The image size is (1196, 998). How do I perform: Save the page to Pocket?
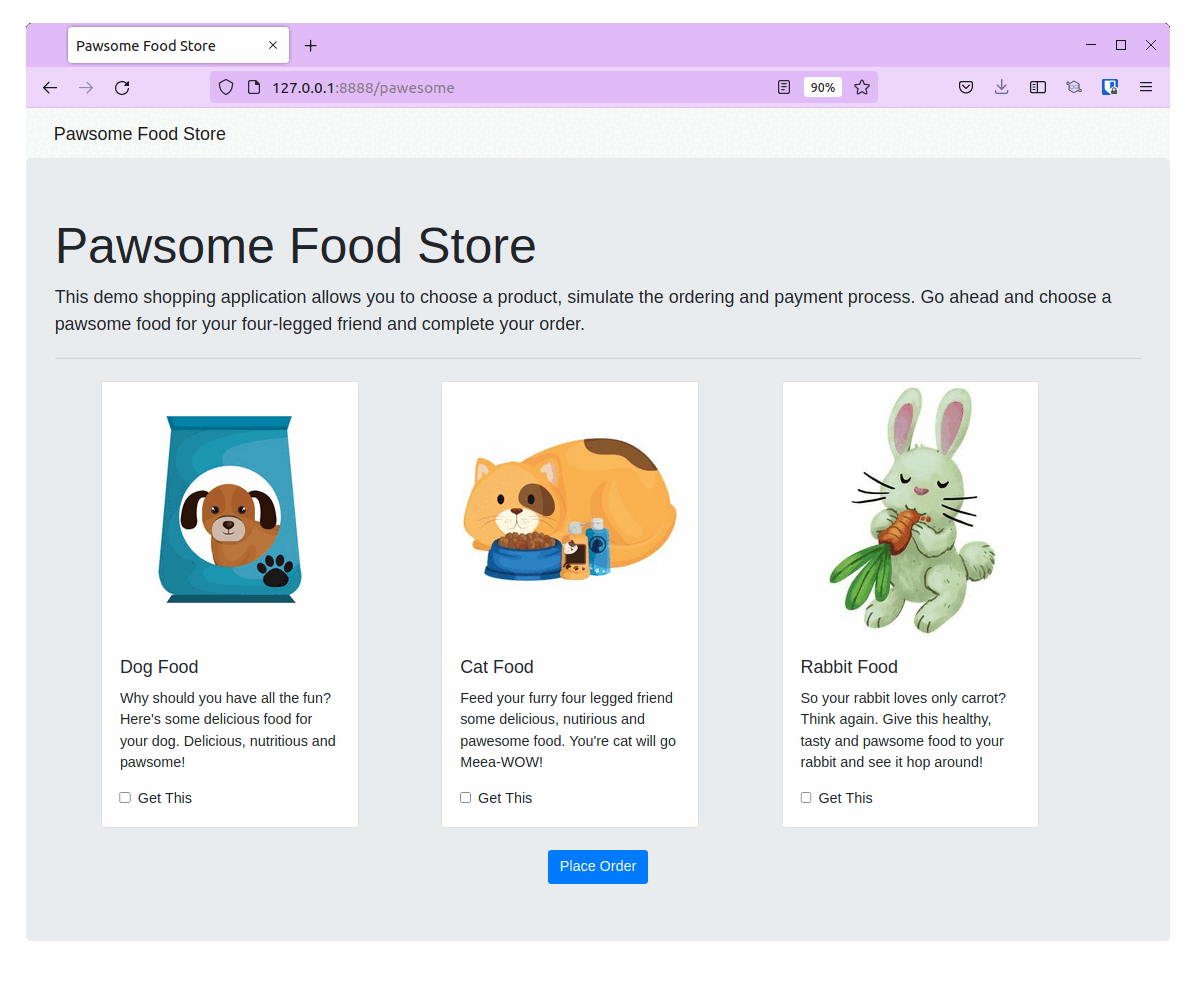click(x=966, y=87)
